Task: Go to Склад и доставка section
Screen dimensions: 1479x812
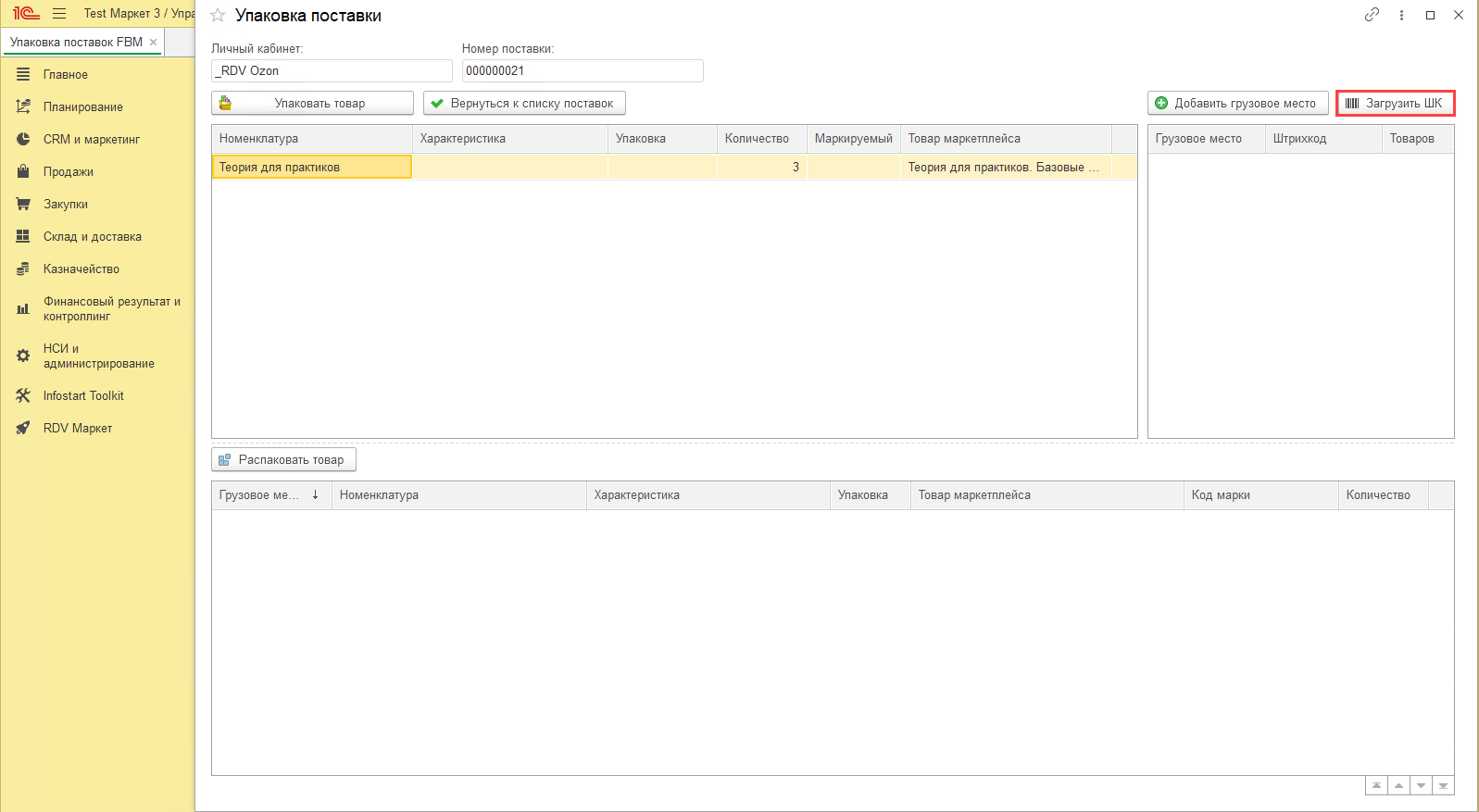Action: click(x=93, y=237)
